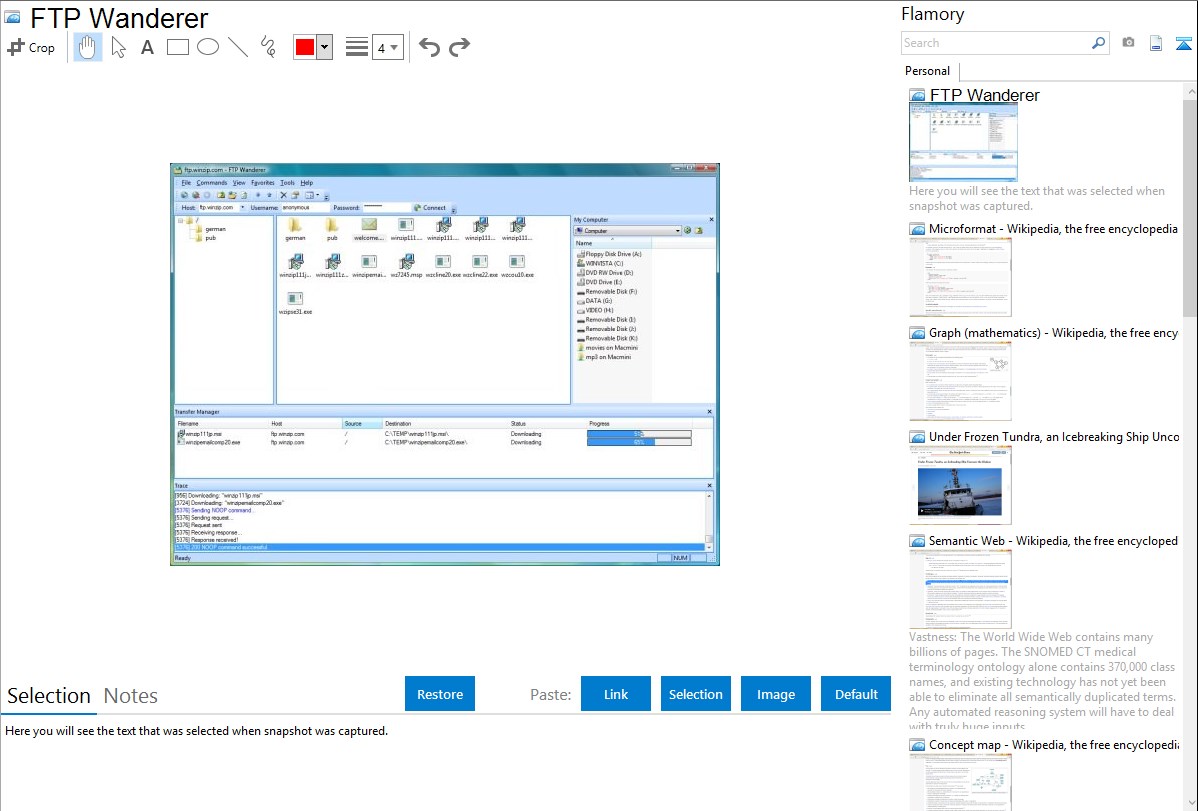
Task: Select the rectangle drawing tool
Action: click(x=177, y=47)
